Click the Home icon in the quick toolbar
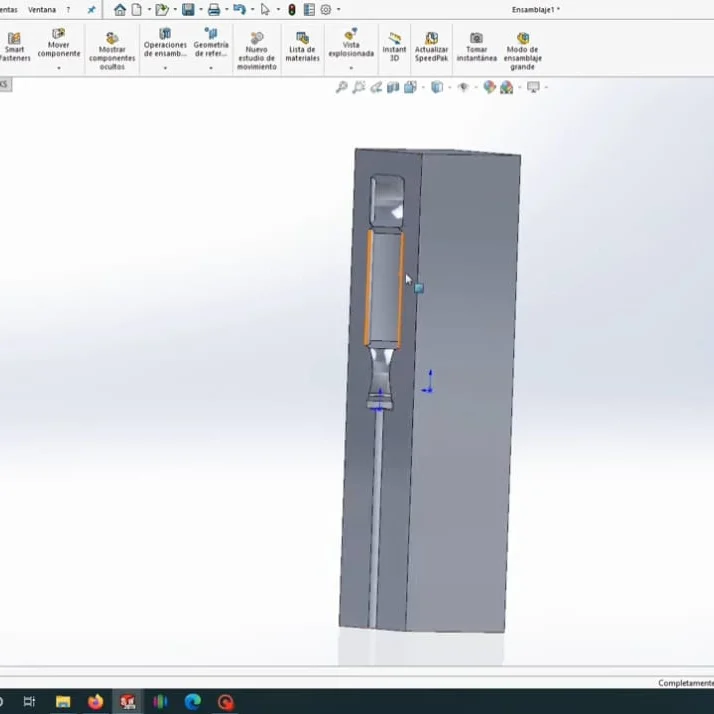Image resolution: width=714 pixels, height=714 pixels. click(x=120, y=10)
